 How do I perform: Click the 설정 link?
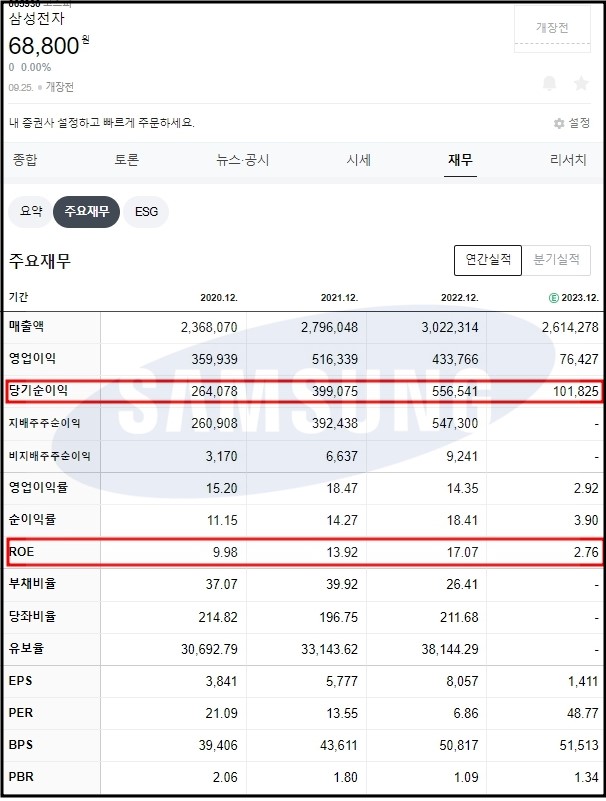579,123
